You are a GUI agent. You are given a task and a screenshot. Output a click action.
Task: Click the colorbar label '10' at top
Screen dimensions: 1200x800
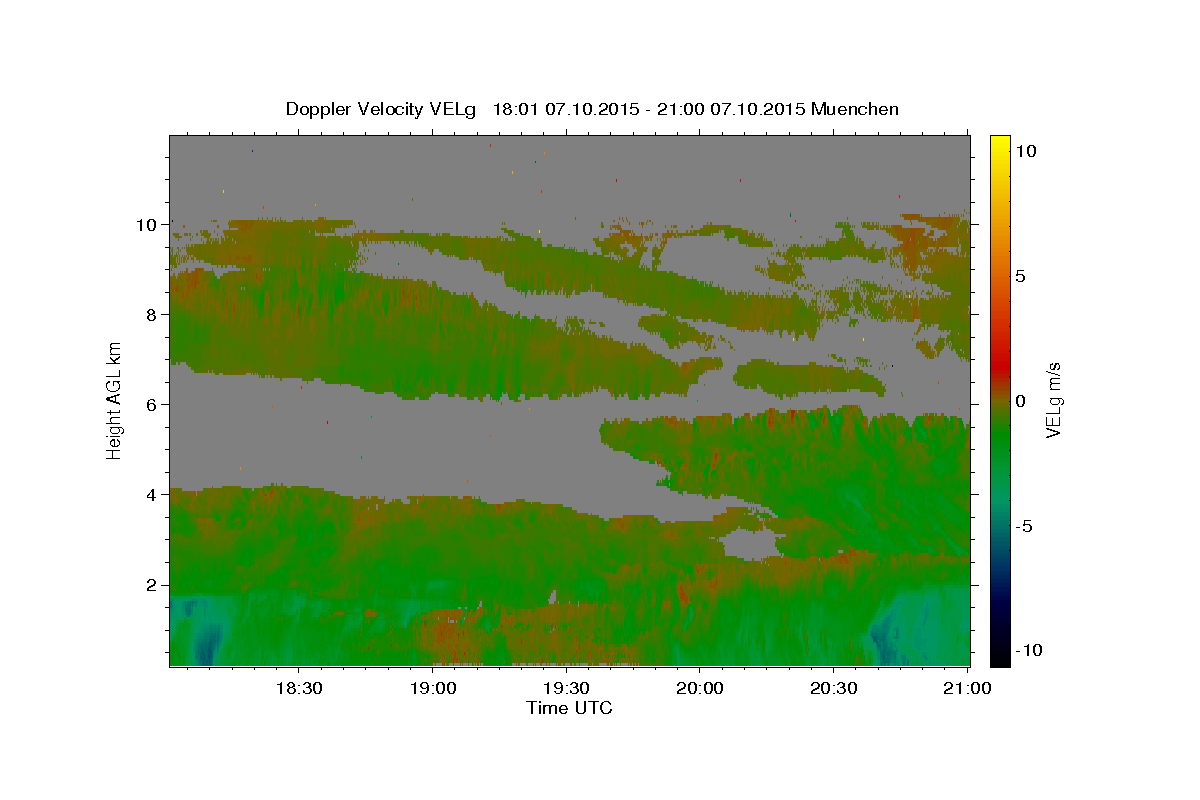tap(1025, 150)
